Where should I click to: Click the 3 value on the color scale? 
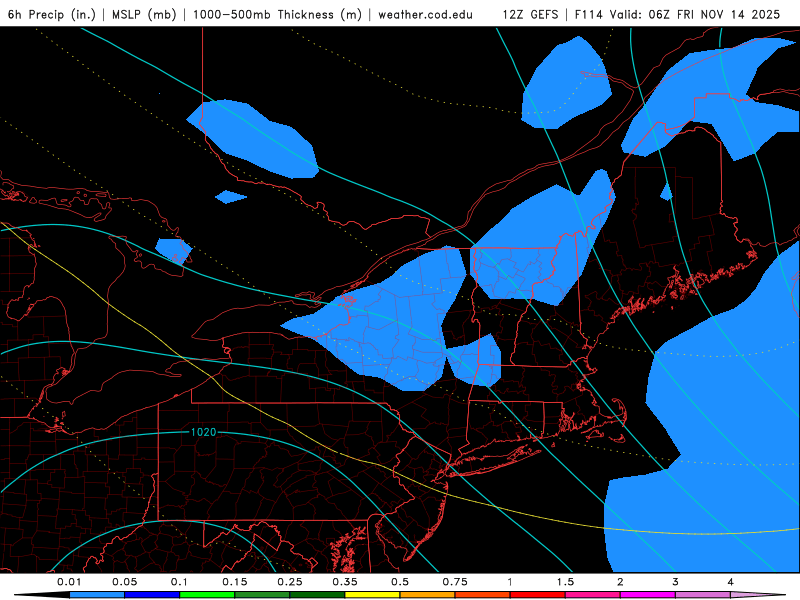point(676,582)
